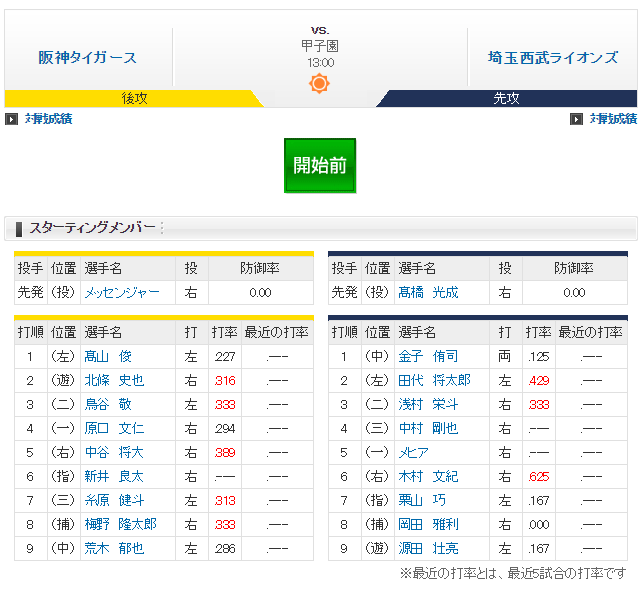Open player 新井 良太 link
This screenshot has width=642, height=595.
[114, 476]
